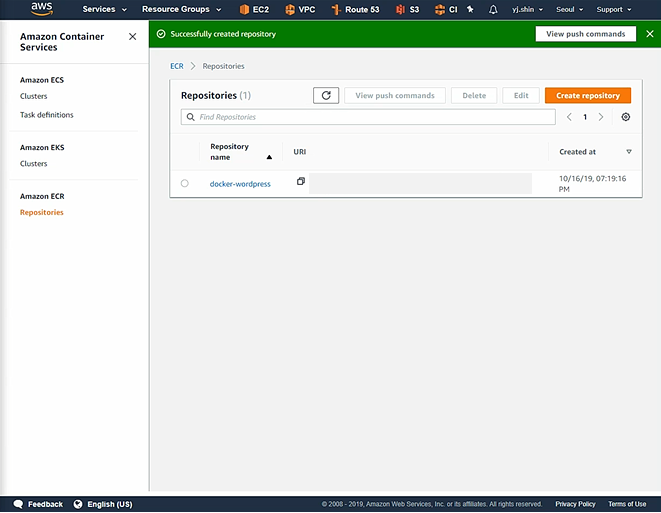This screenshot has height=513, width=661.
Task: Click the 10/16/19, 07:19:16 PM timestamp
Action: [592, 184]
